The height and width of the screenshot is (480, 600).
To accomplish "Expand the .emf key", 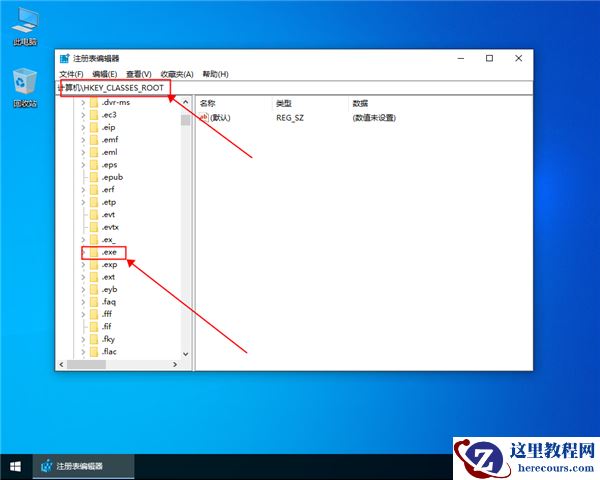I will point(83,140).
